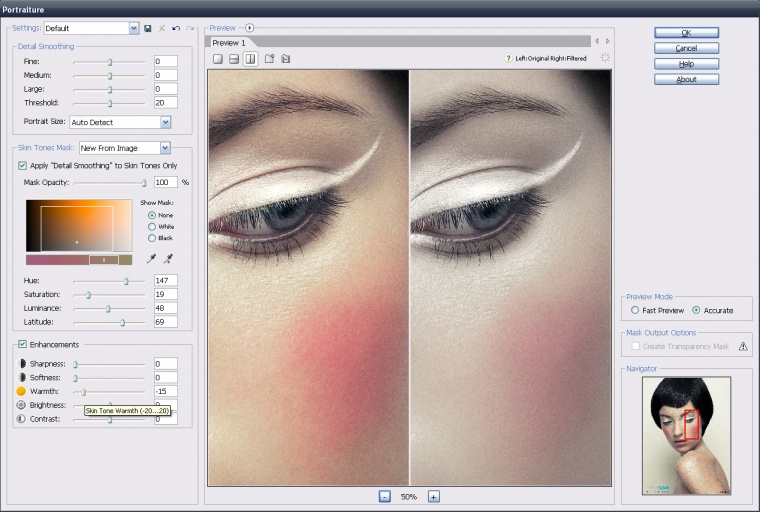Select horizontal split preview layout
This screenshot has width=760, height=512.
[x=234, y=59]
